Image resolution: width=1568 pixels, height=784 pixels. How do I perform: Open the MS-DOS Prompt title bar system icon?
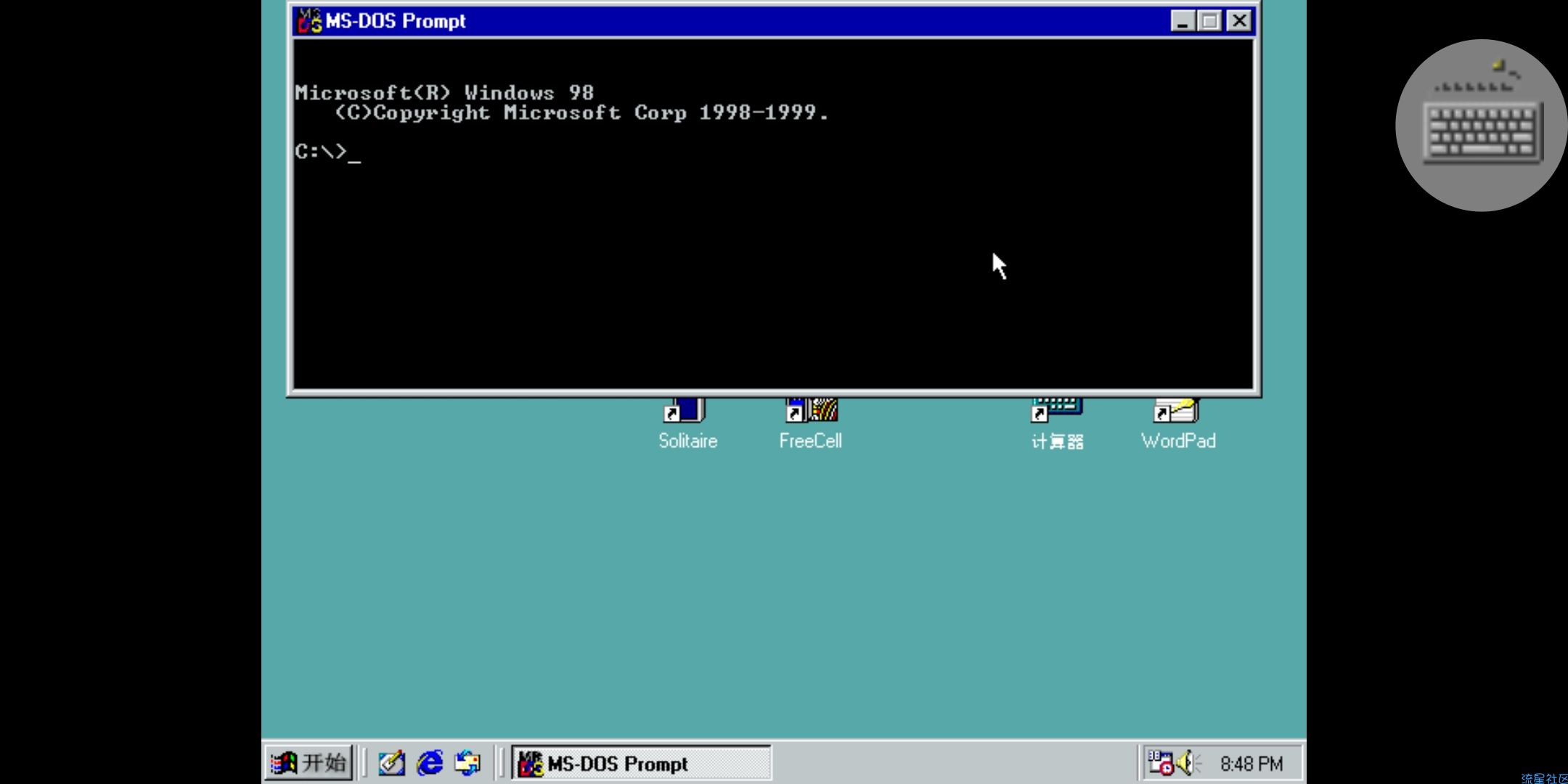pos(310,21)
